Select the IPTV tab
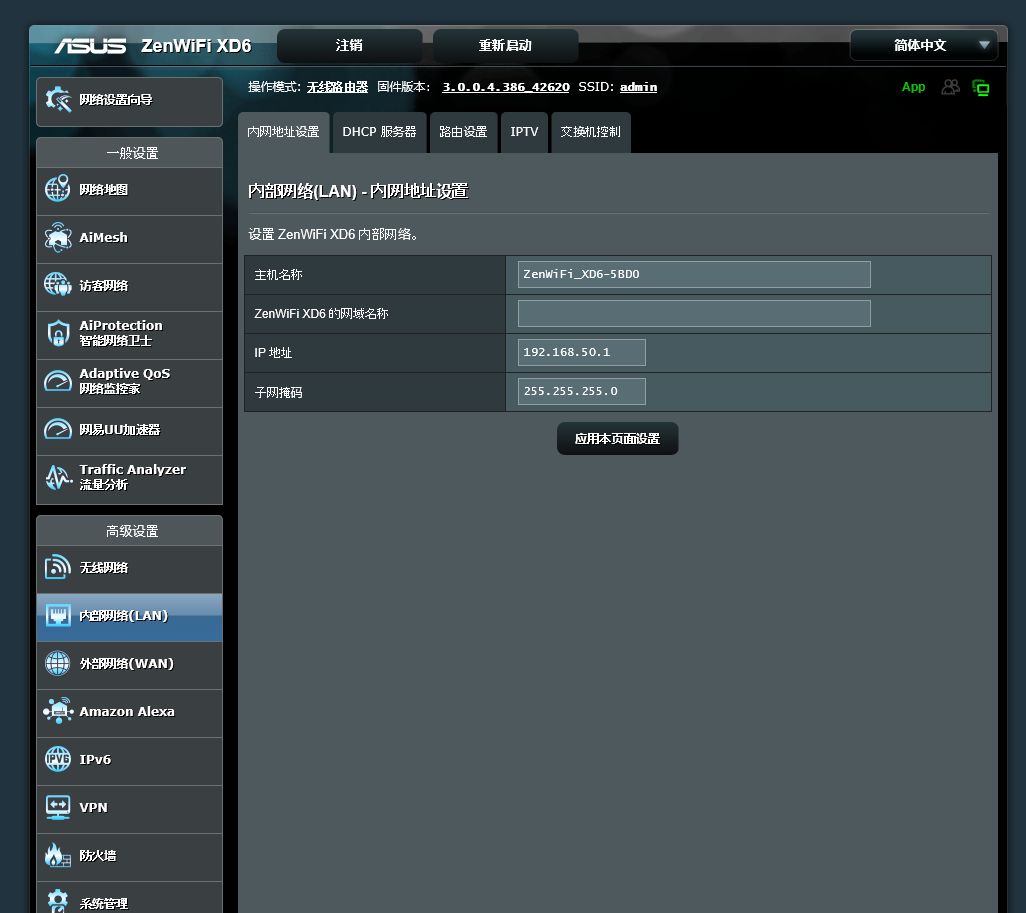The width and height of the screenshot is (1026, 913). pos(524,132)
